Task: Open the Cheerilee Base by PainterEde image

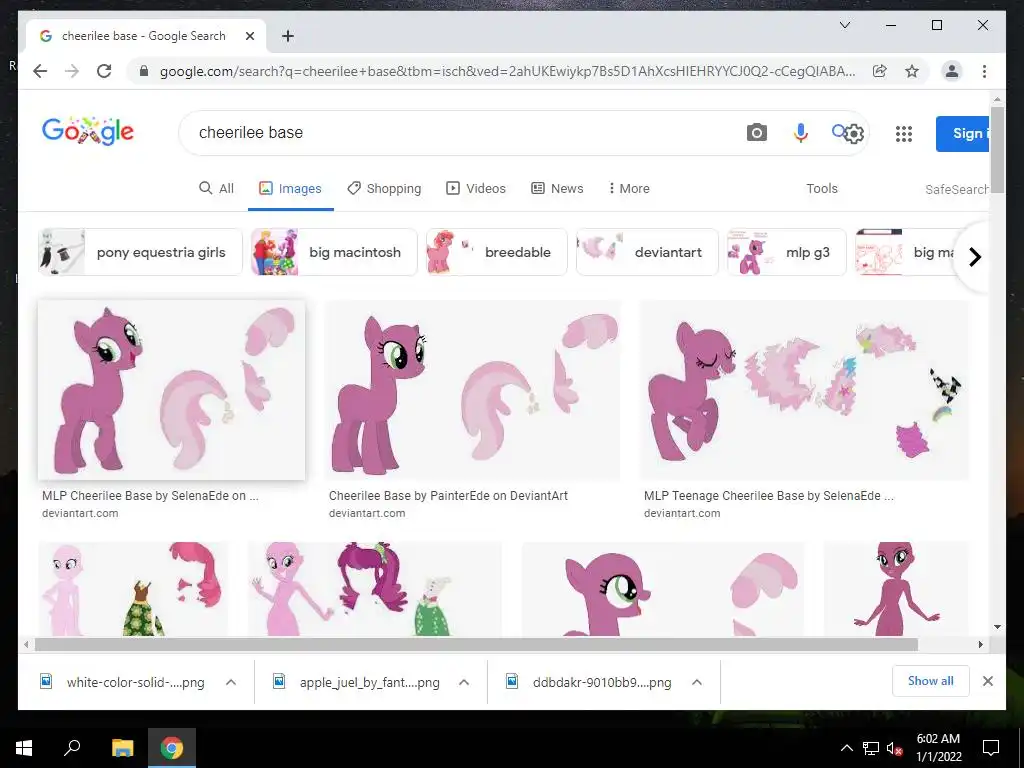Action: tap(472, 390)
